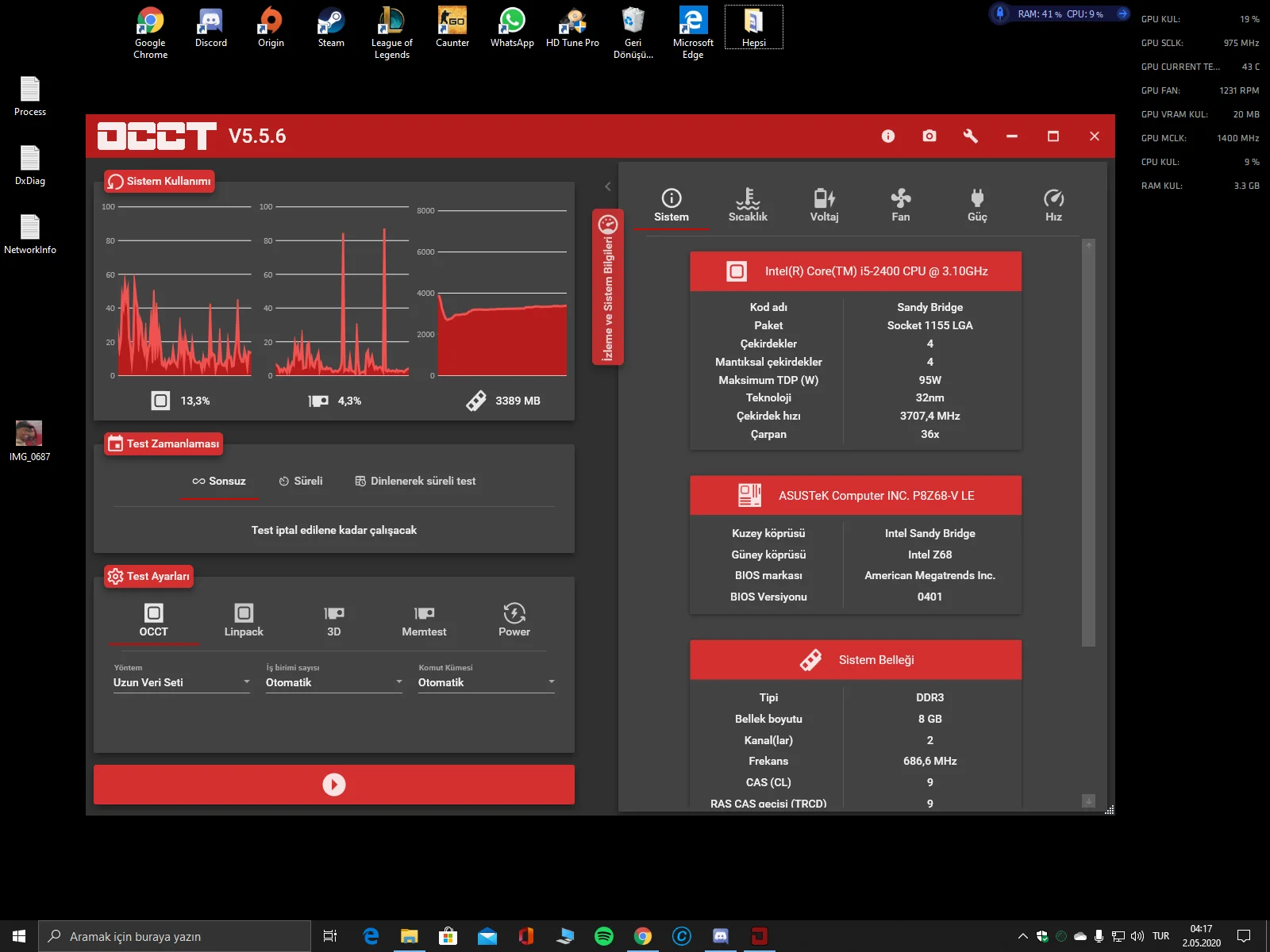Screen dimensions: 1270x952
Task: Click the RAM/CPU booster widget at top
Action: [x=1060, y=13]
